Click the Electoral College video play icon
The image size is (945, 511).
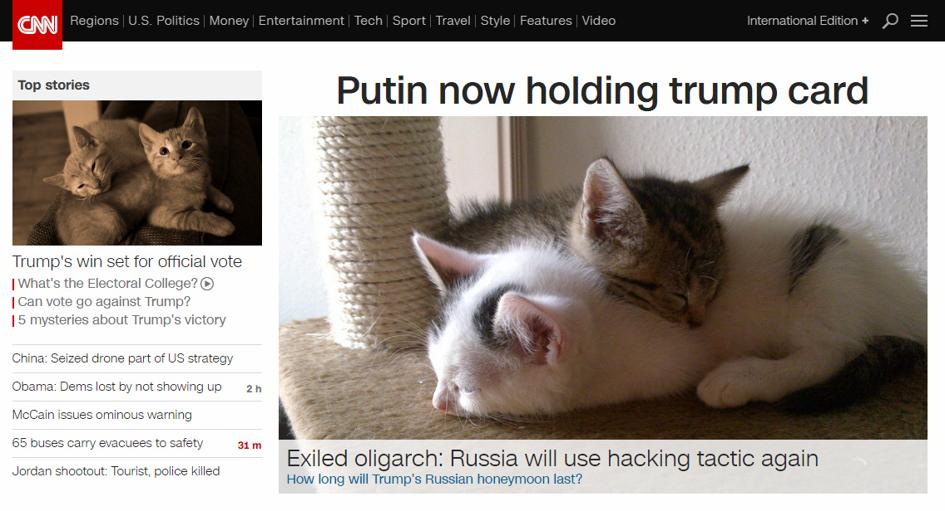207,283
